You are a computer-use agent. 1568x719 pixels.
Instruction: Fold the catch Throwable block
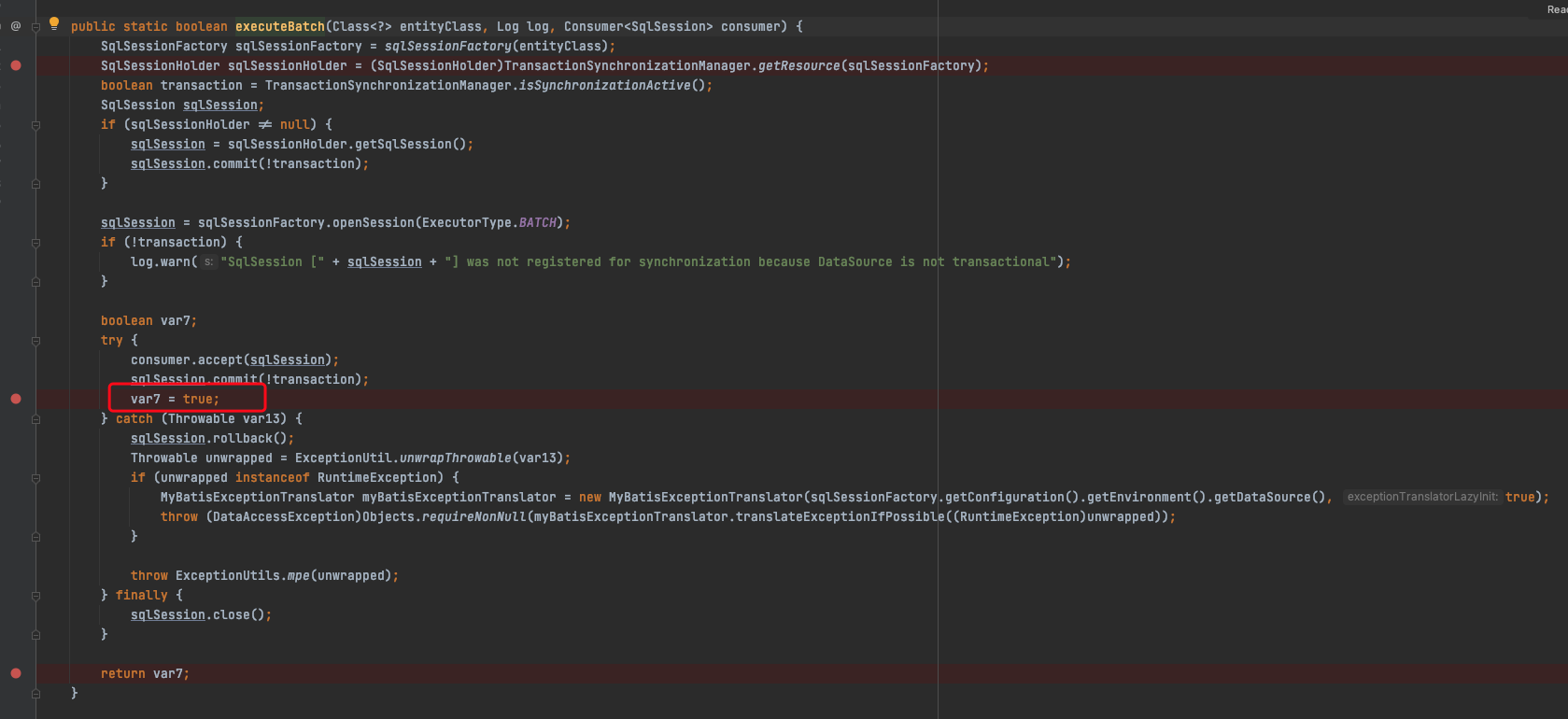coord(35,419)
